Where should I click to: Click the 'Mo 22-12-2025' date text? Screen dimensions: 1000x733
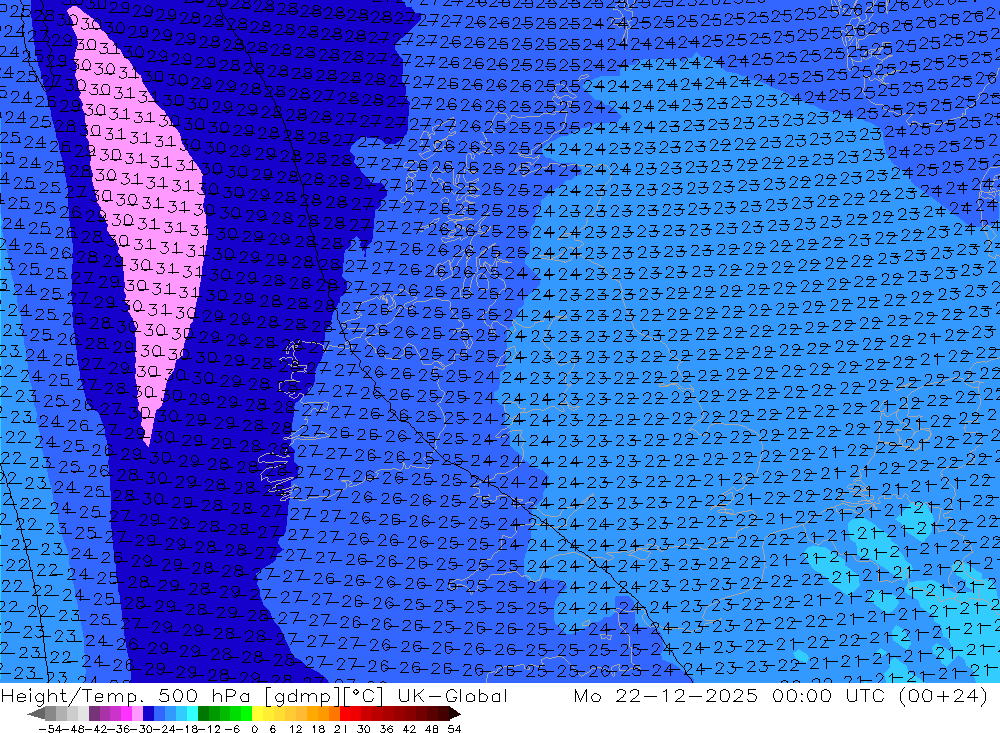tap(665, 696)
